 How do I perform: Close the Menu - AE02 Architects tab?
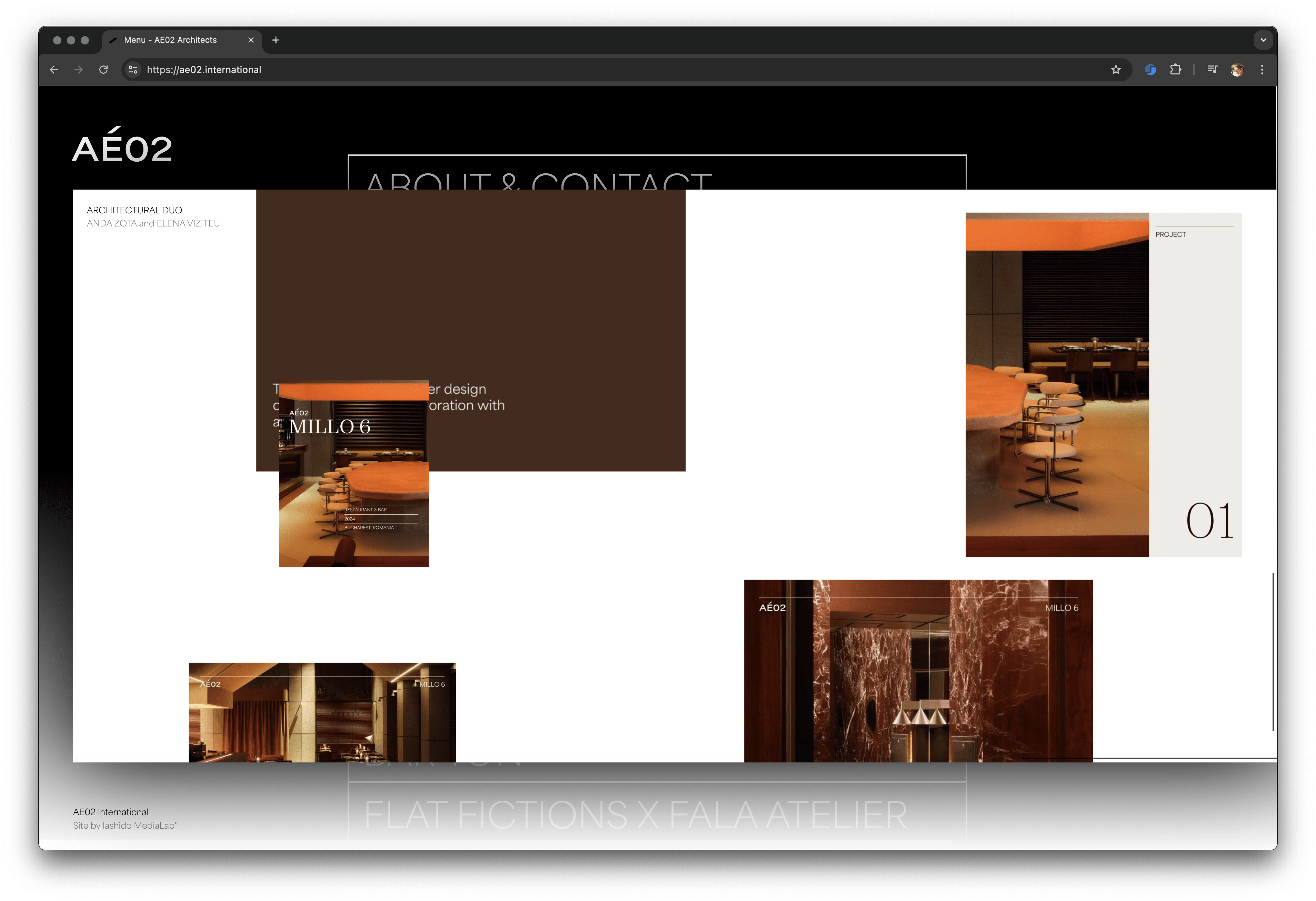coord(251,40)
